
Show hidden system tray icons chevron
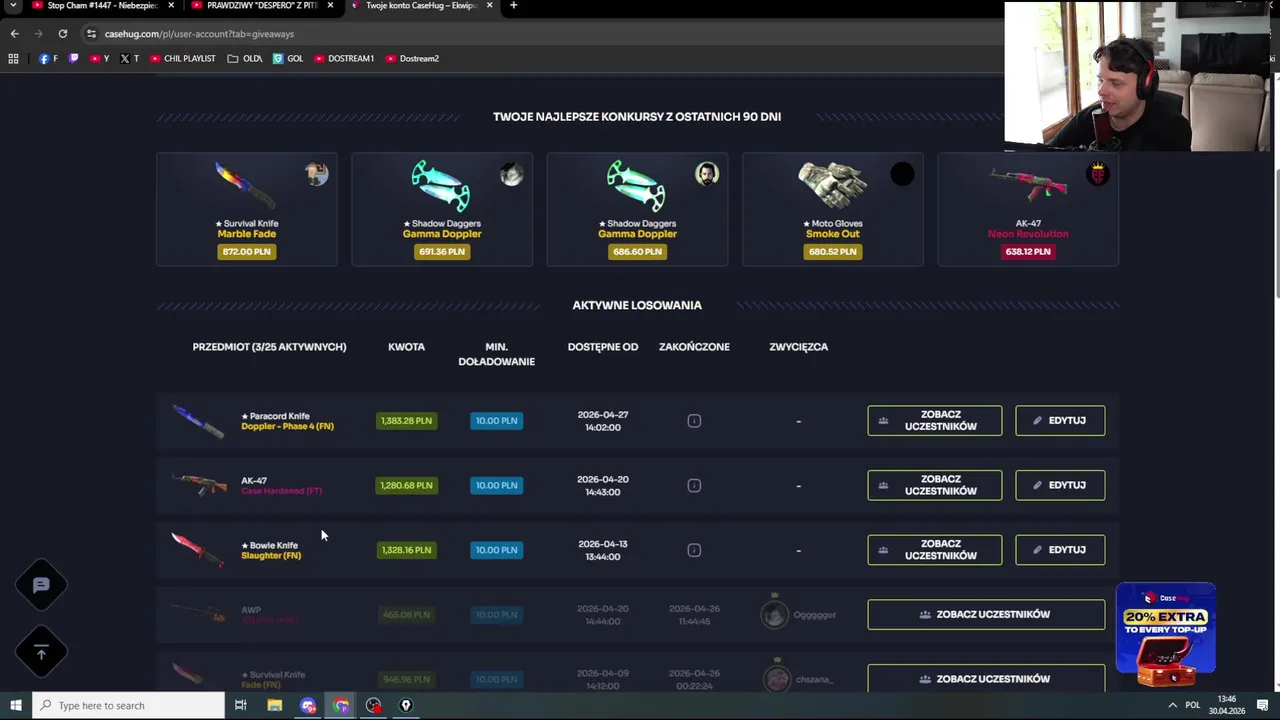click(x=1172, y=705)
